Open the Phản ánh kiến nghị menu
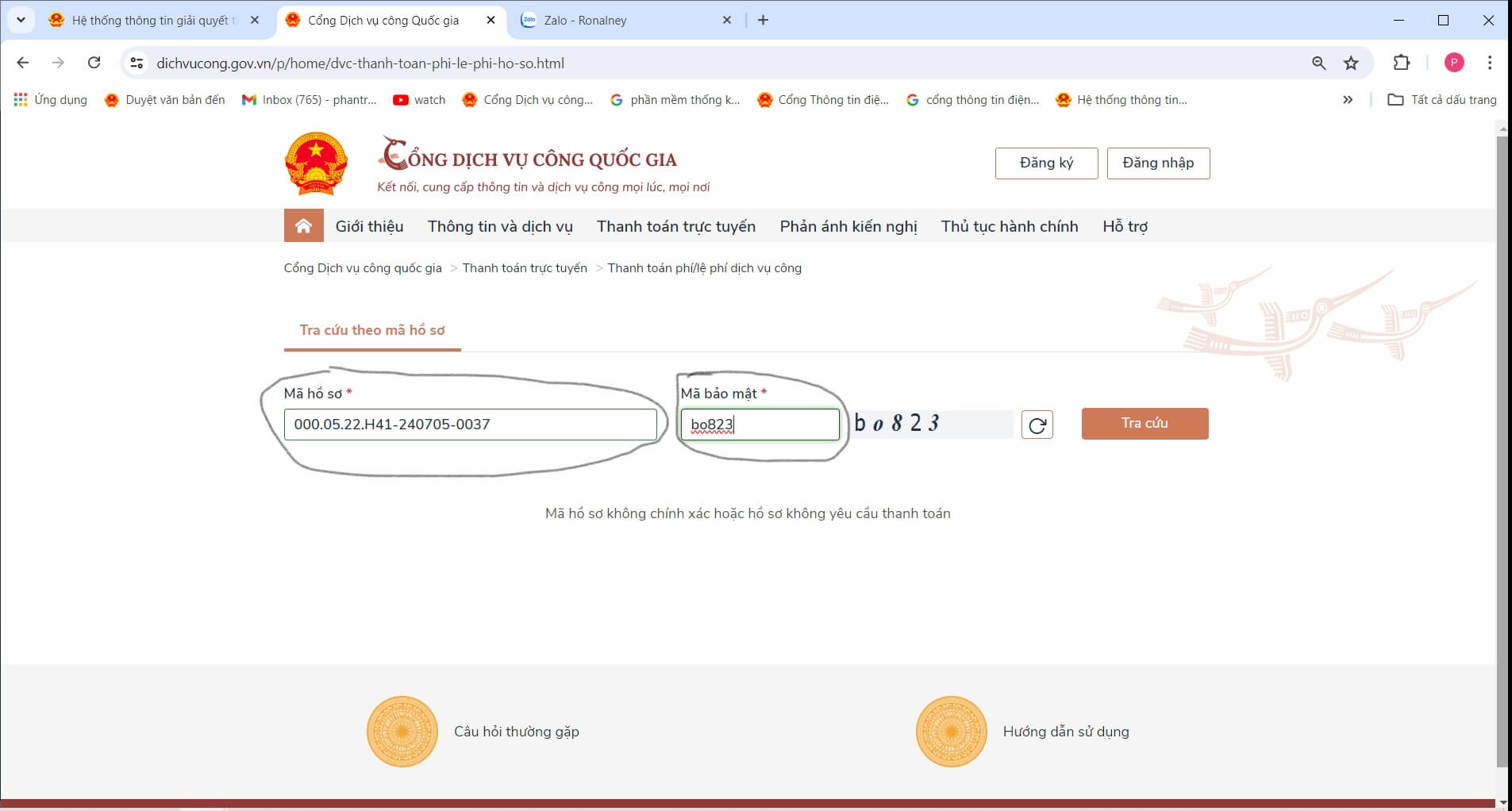 point(848,226)
